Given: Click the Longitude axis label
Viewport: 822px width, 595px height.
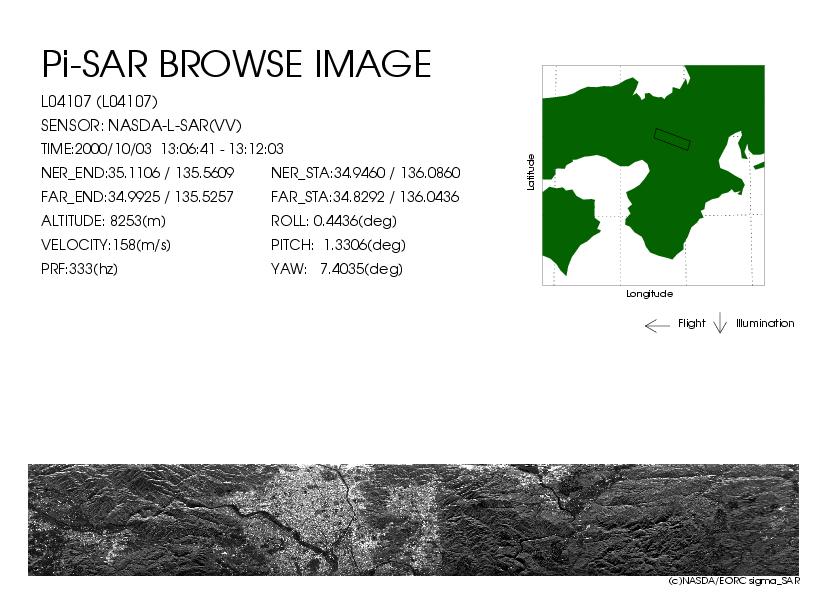Looking at the screenshot, I should coord(650,294).
